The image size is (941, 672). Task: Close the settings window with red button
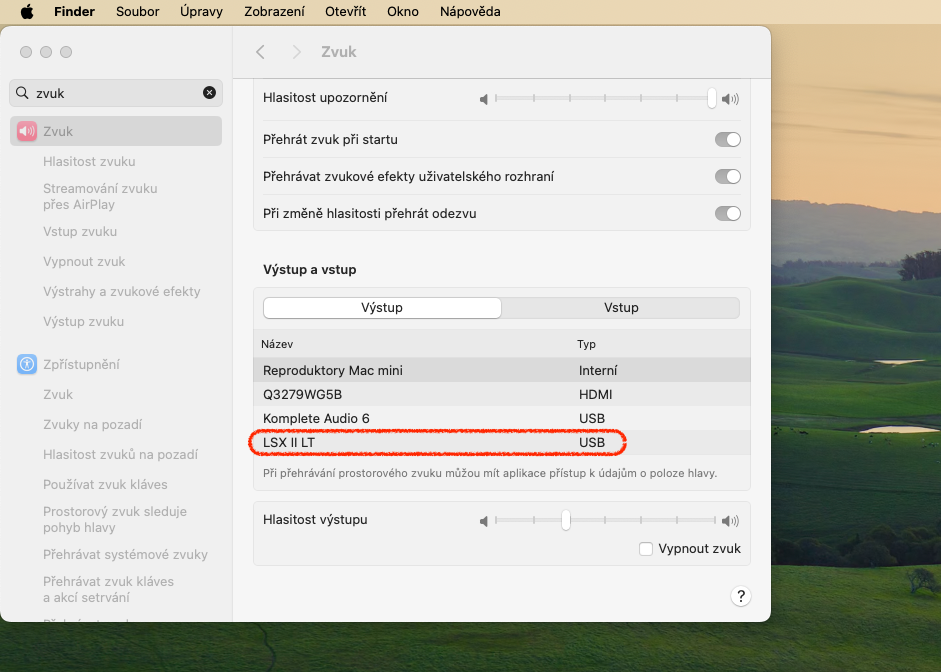[x=26, y=52]
